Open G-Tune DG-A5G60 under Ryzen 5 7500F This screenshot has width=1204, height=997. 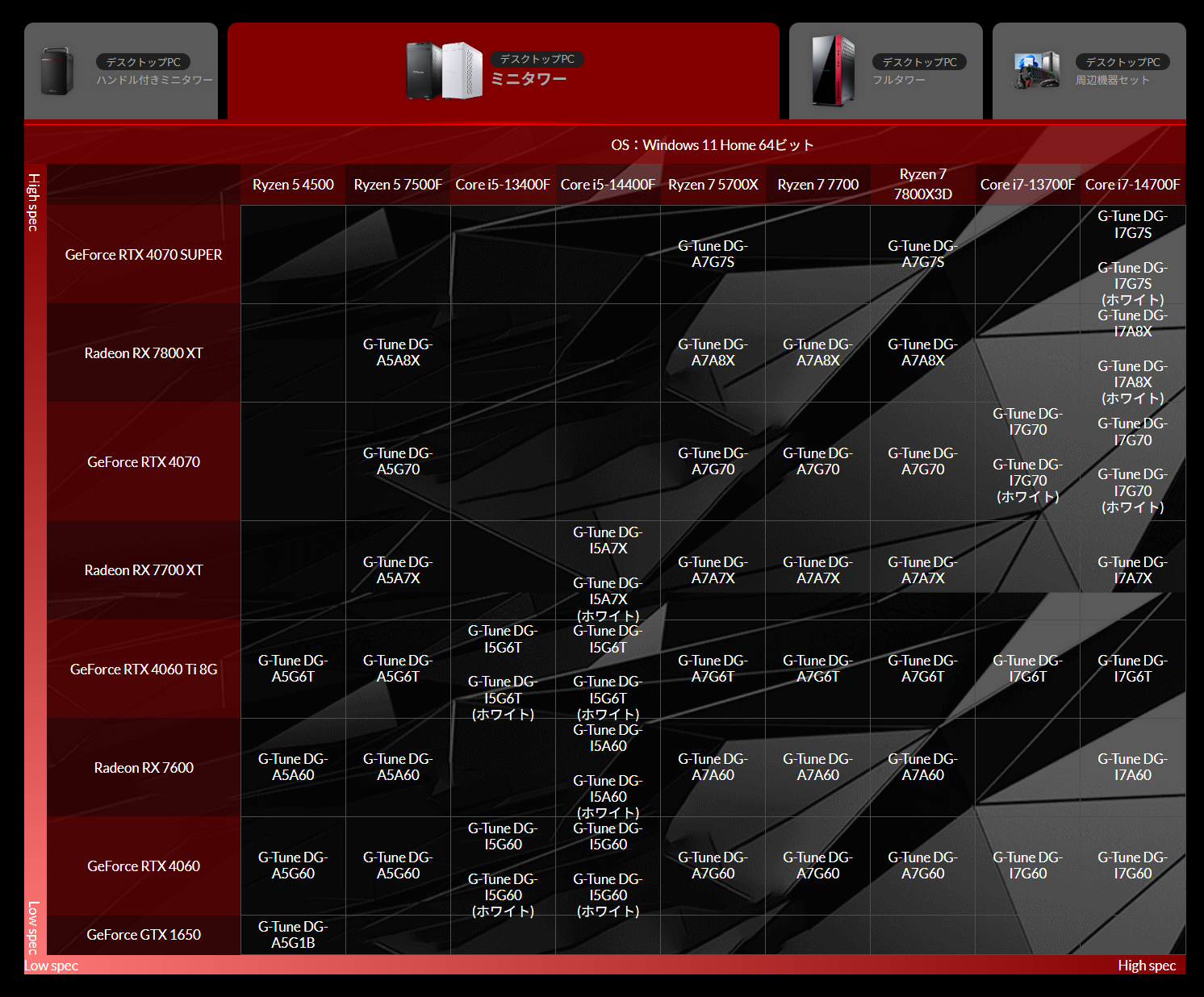tap(399, 866)
